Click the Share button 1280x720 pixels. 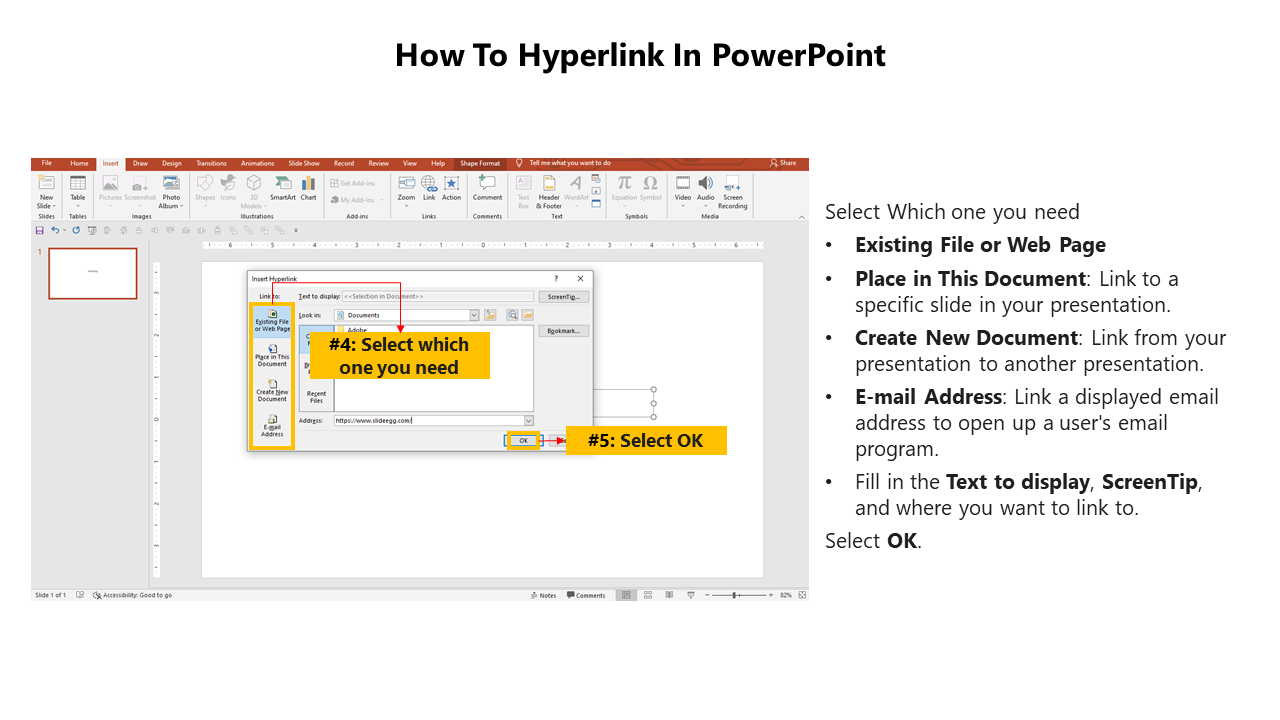[x=783, y=163]
